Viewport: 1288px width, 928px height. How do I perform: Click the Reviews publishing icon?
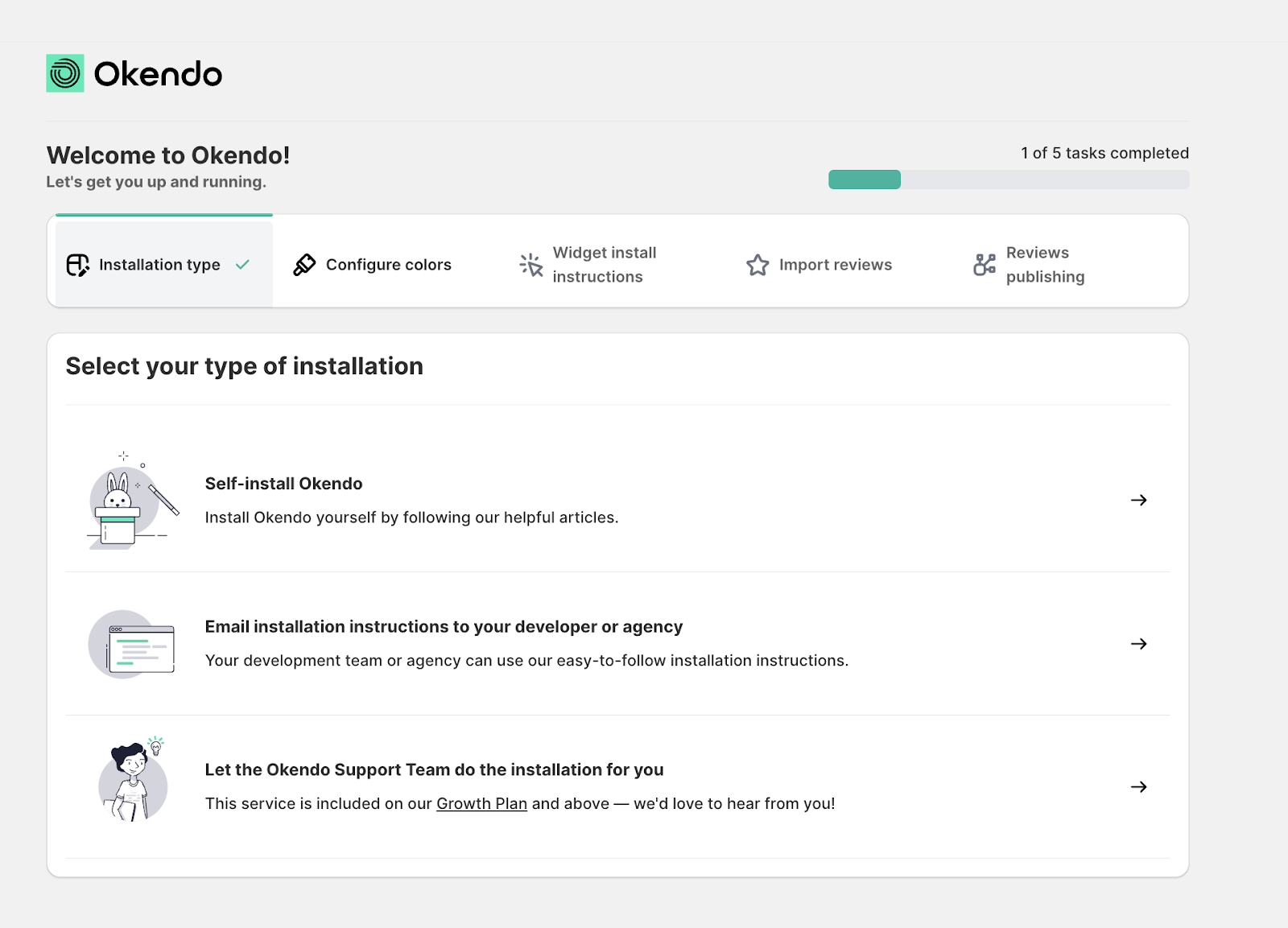[x=985, y=265]
